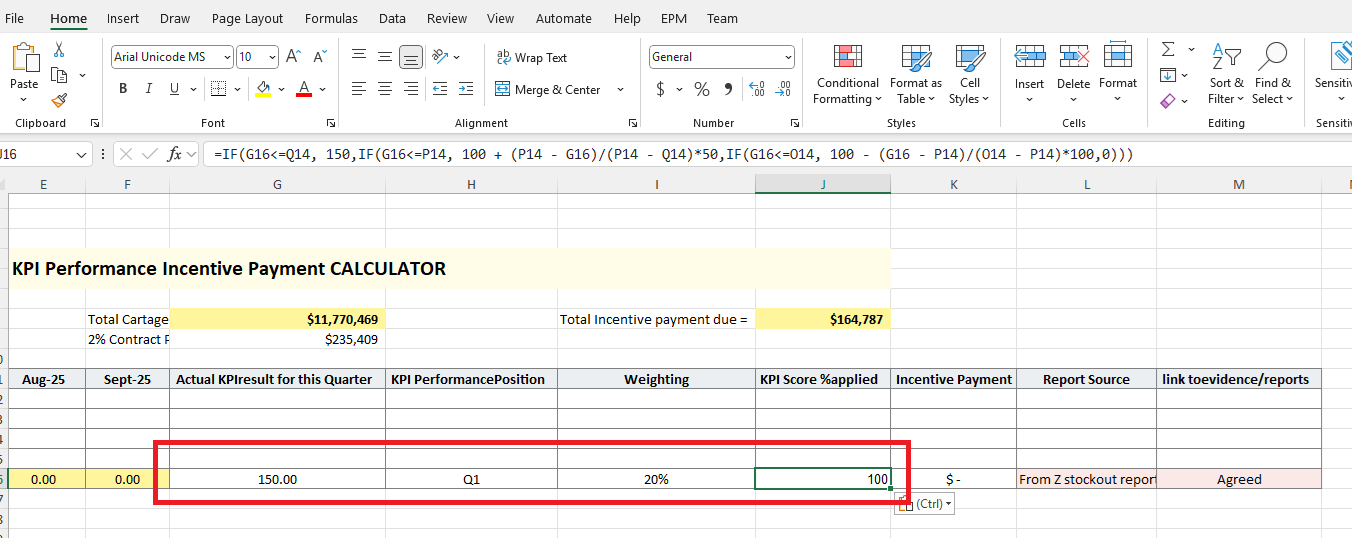Click the Cut scissors icon
Screen dimensions: 1352x538
tap(59, 50)
